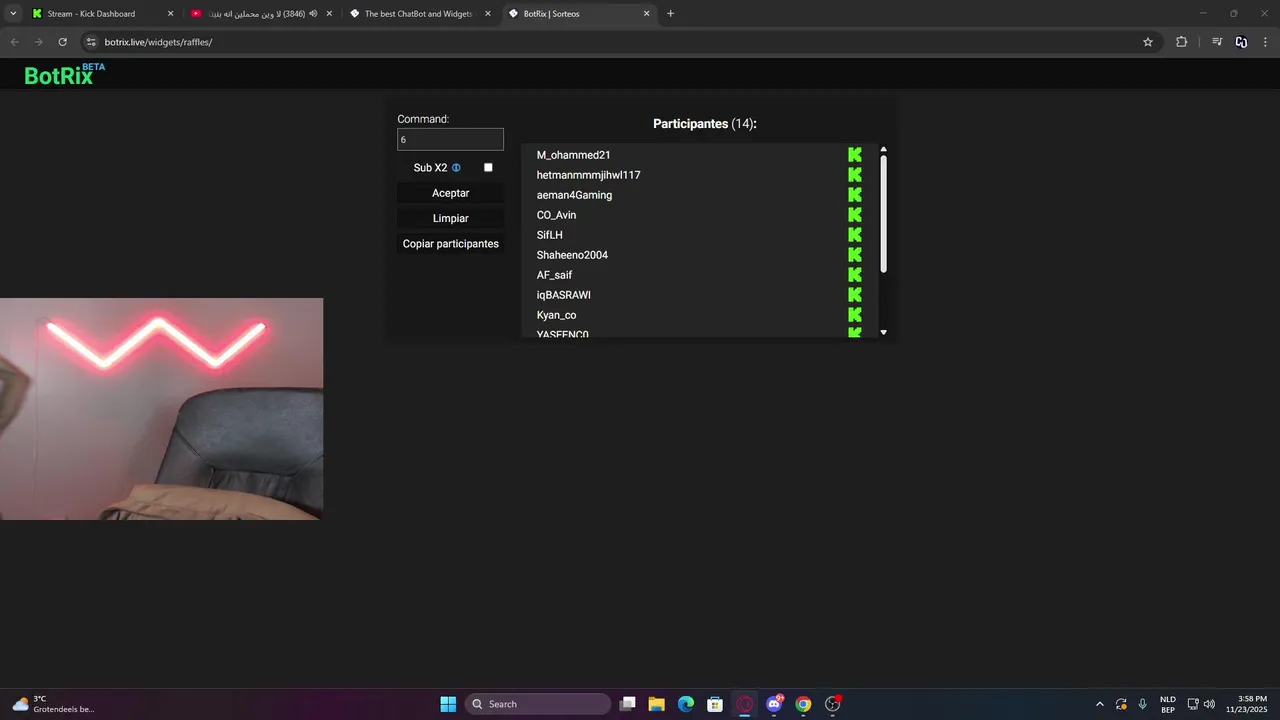Open Task View from the taskbar
The width and height of the screenshot is (1280, 720).
627,704
